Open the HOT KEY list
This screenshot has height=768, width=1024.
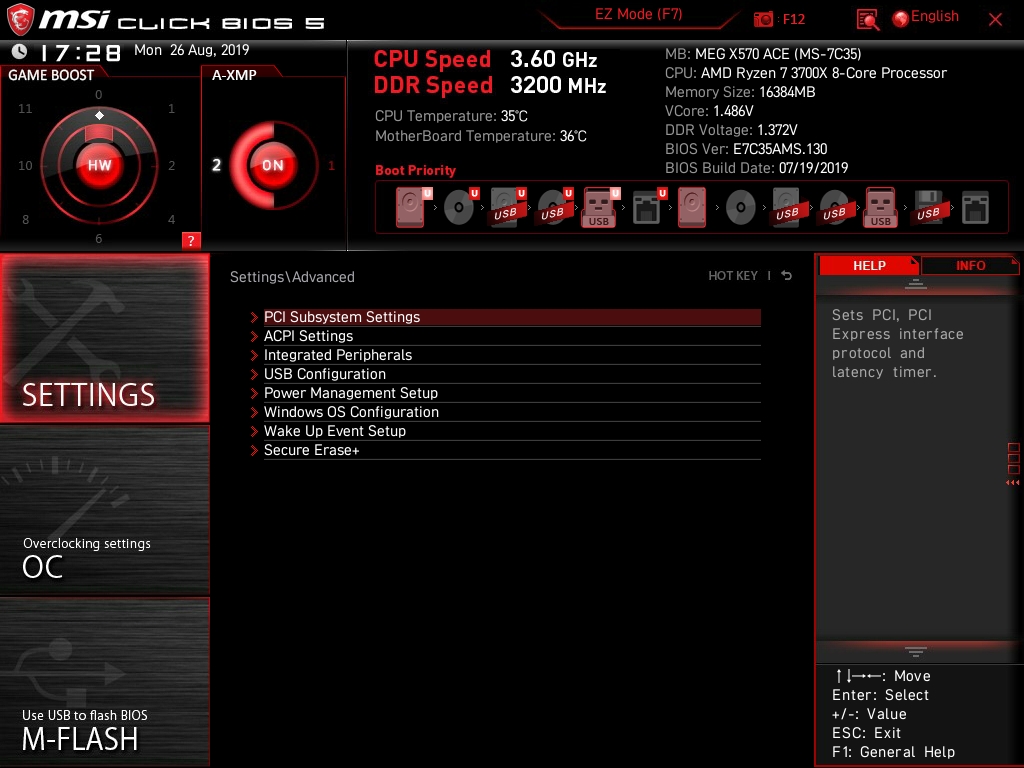click(733, 276)
